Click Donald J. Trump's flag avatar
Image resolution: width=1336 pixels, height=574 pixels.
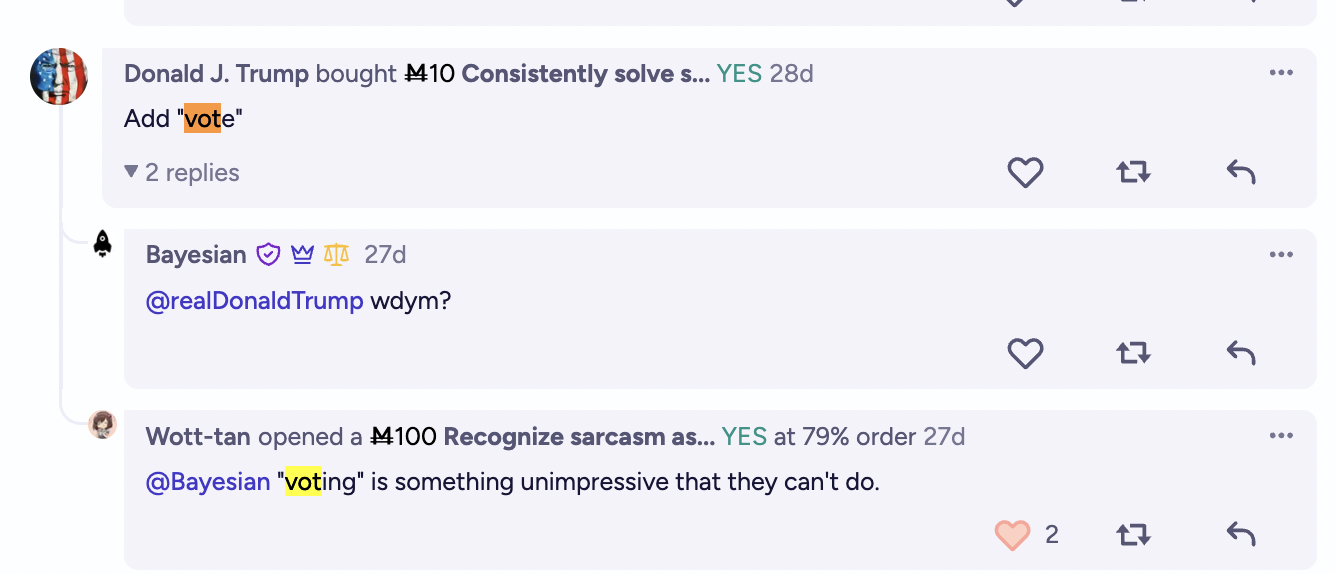(60, 76)
